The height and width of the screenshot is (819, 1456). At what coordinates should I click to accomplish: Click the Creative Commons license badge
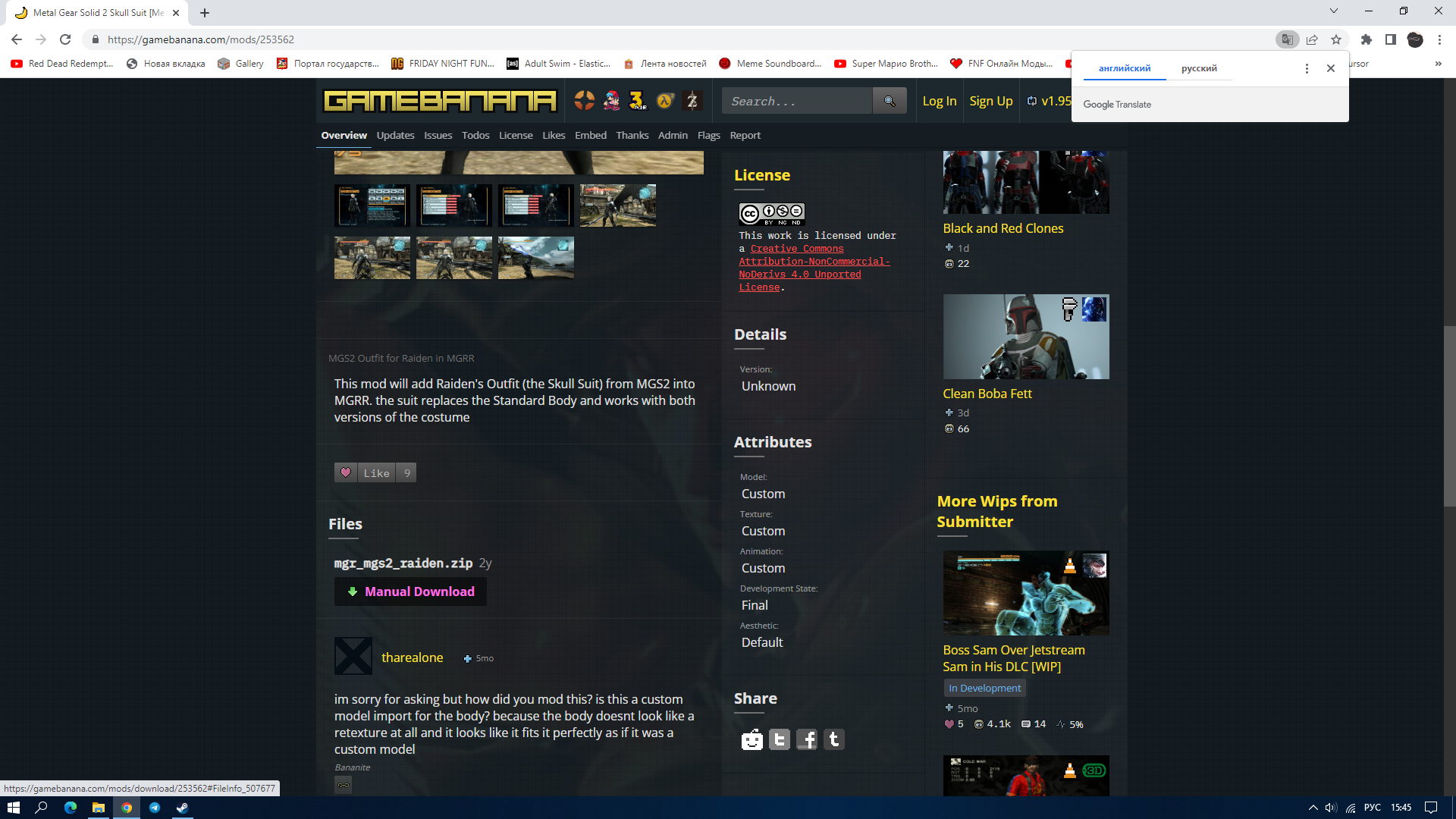point(772,214)
